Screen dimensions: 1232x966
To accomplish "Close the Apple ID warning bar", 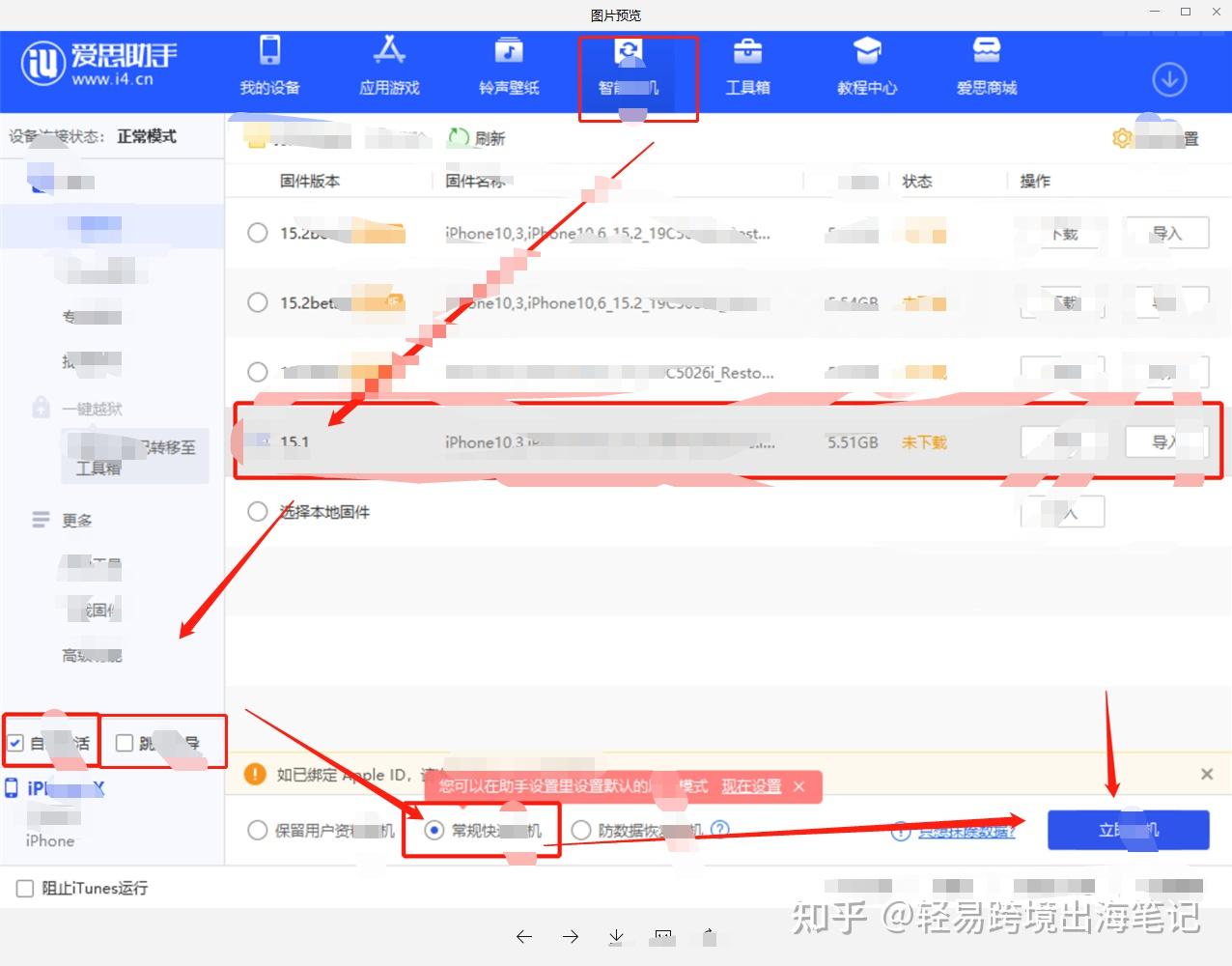I will pos(1207,774).
